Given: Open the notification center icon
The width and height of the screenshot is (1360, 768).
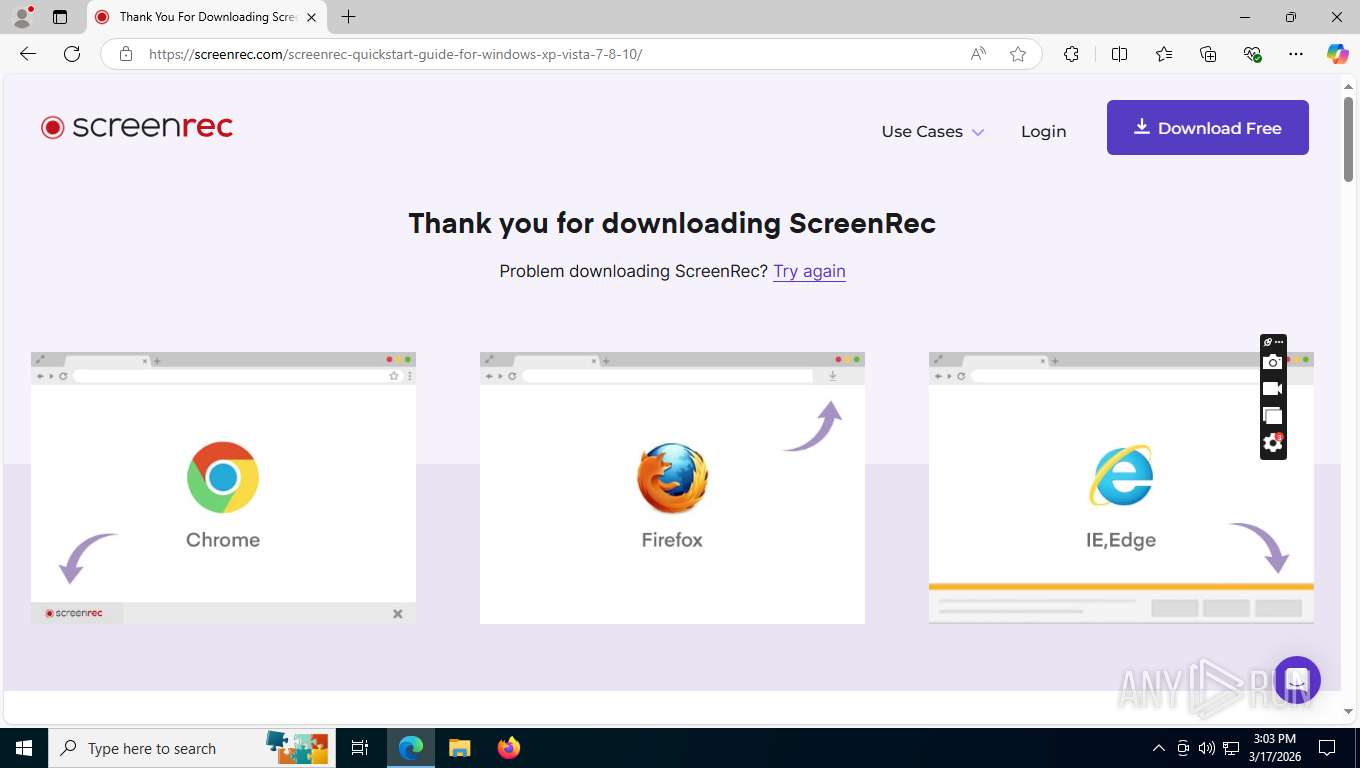Looking at the screenshot, I should coord(1327,748).
